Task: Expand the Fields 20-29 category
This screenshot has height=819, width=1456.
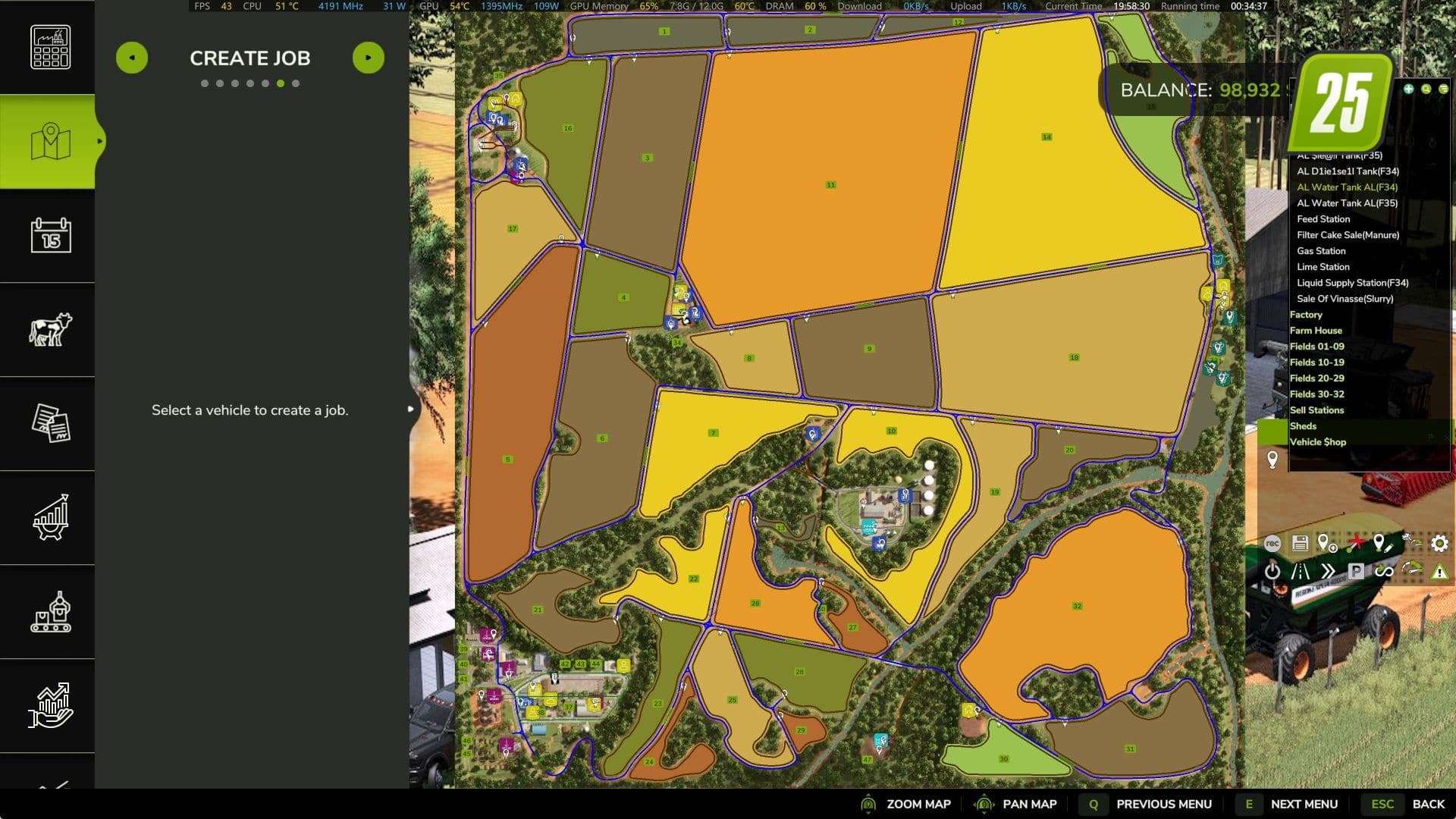Action: coord(1316,378)
